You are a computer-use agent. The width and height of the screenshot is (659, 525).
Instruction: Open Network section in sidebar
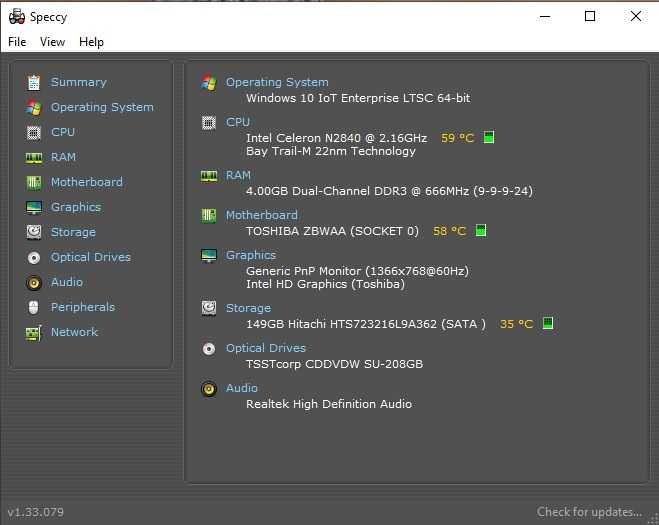point(74,332)
